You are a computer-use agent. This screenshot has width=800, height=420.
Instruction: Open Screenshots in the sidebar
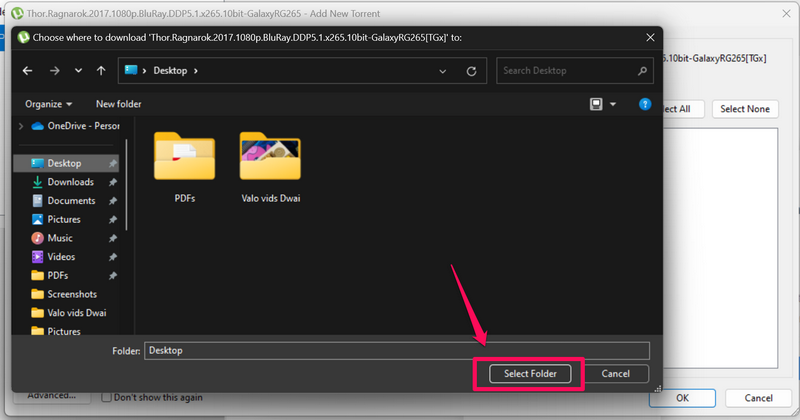66,294
